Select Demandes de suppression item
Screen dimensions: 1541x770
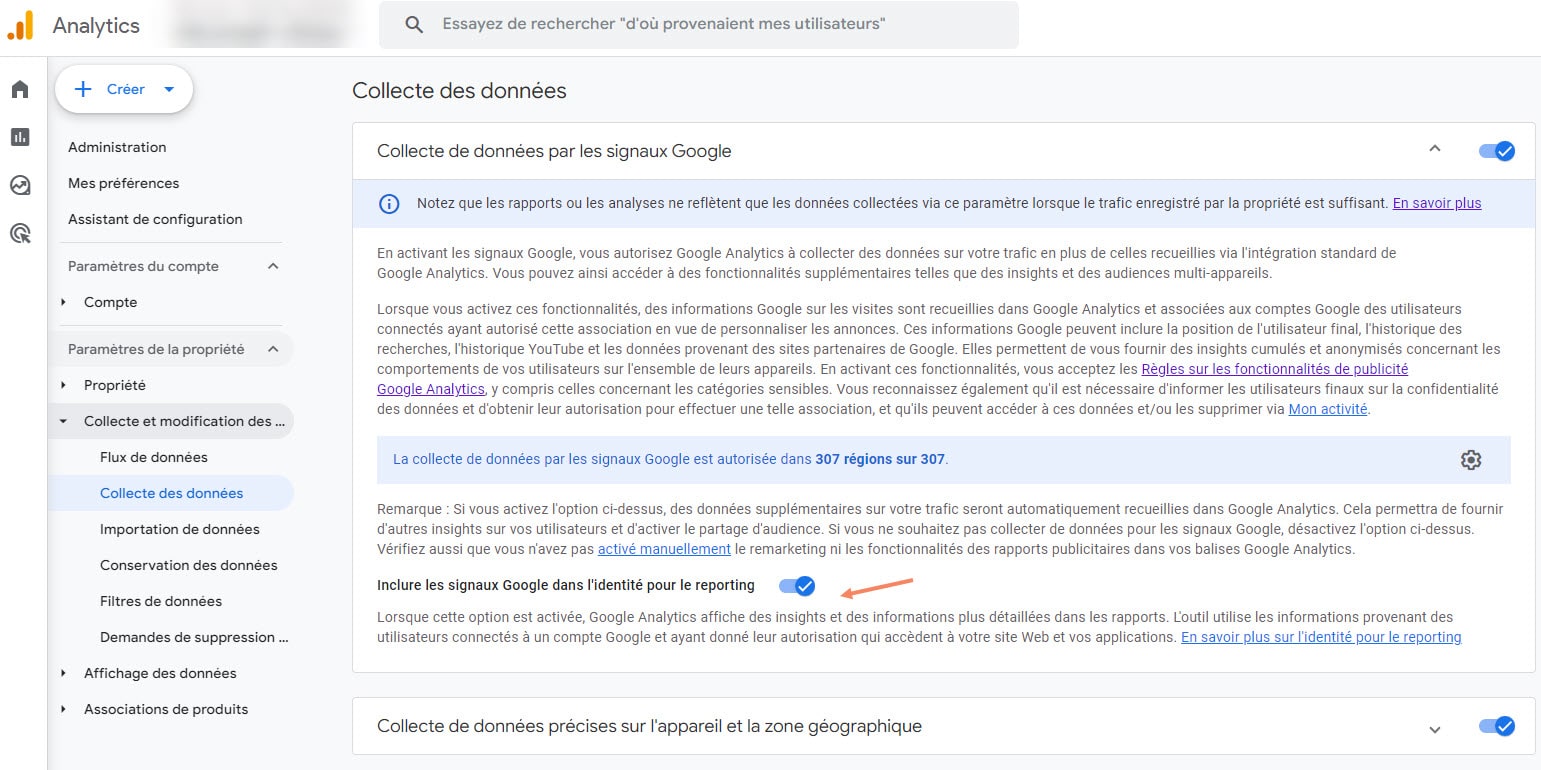point(194,637)
